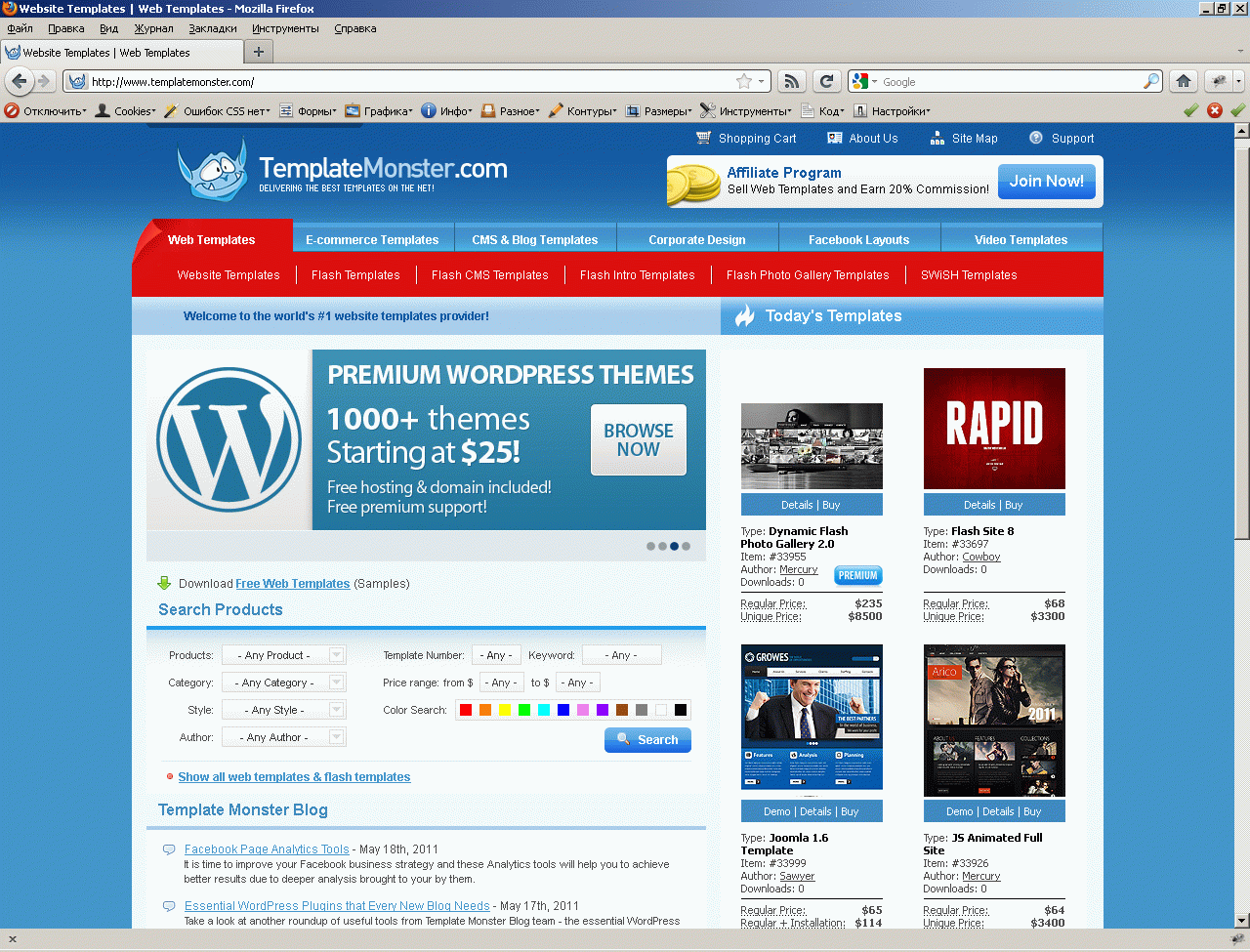Pick the purple color search swatch
The image size is (1250, 952).
click(603, 710)
